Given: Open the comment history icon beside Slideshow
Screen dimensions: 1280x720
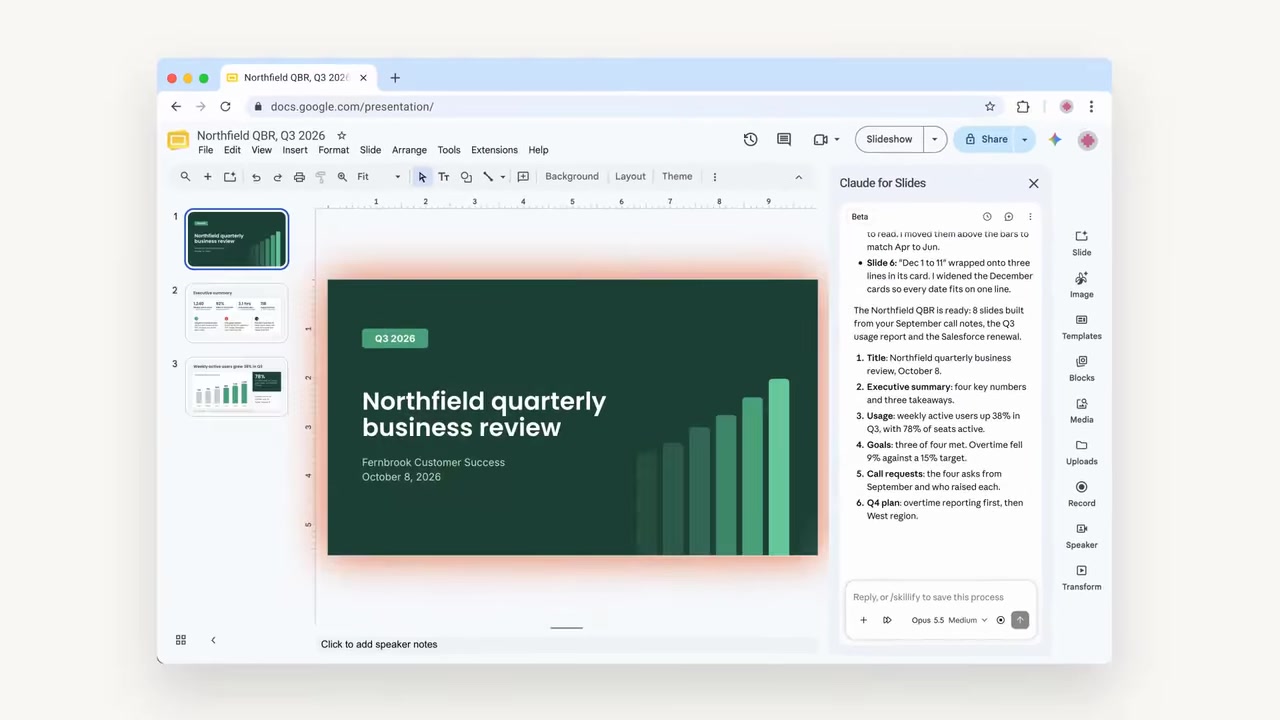Looking at the screenshot, I should click(784, 139).
